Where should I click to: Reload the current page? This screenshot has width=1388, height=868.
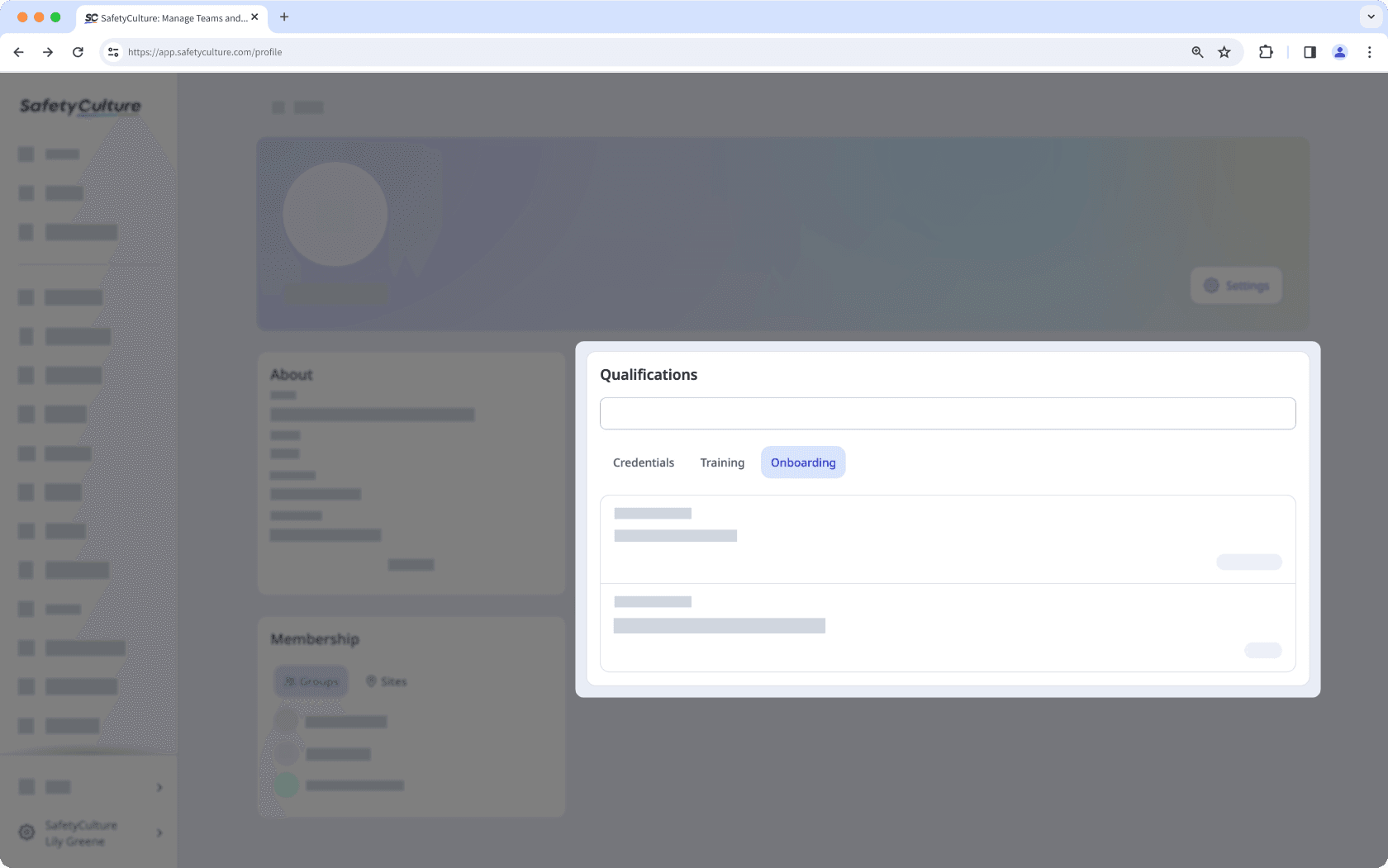pyautogui.click(x=78, y=52)
